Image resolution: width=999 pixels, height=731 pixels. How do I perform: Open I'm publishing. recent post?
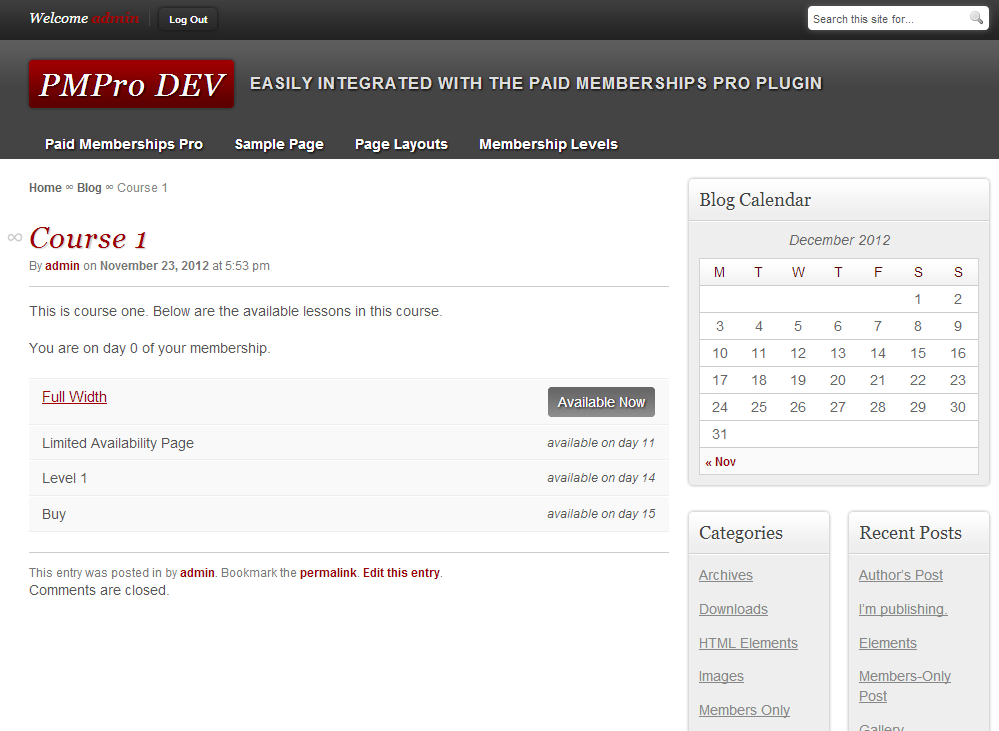[x=903, y=609]
